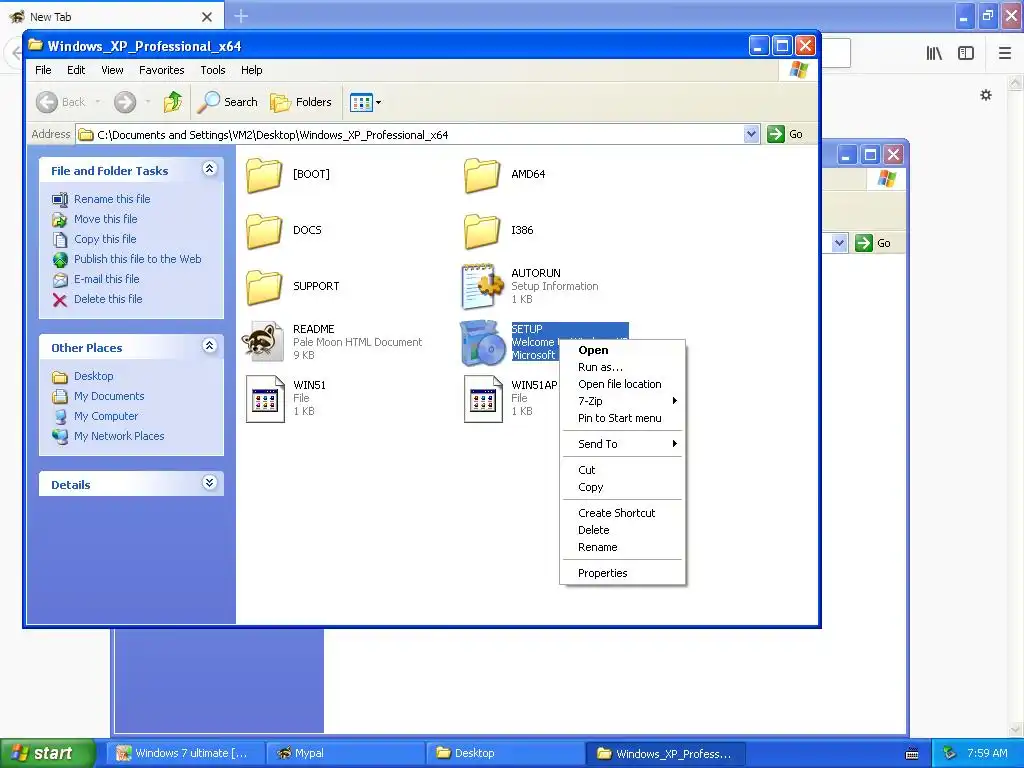This screenshot has height=768, width=1024.
Task: Choose Pin to Start menu entry
Action: click(622, 418)
